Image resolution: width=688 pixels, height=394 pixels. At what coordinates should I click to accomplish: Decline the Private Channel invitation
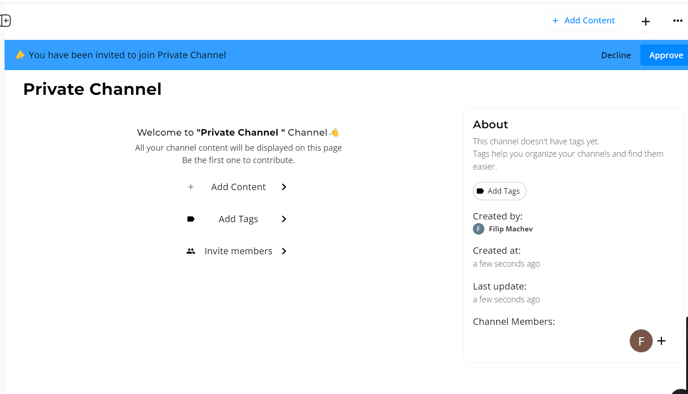pyautogui.click(x=616, y=55)
